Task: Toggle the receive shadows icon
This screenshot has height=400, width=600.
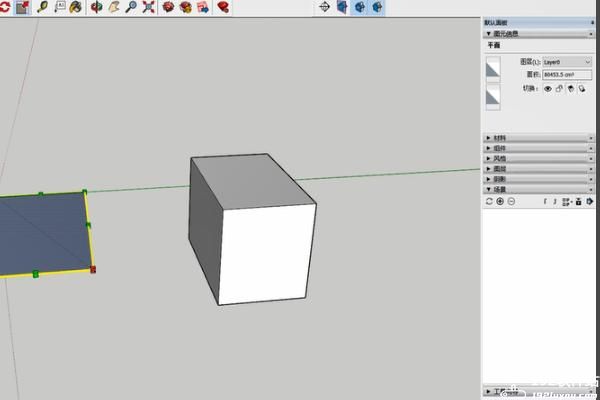Action: click(x=582, y=89)
